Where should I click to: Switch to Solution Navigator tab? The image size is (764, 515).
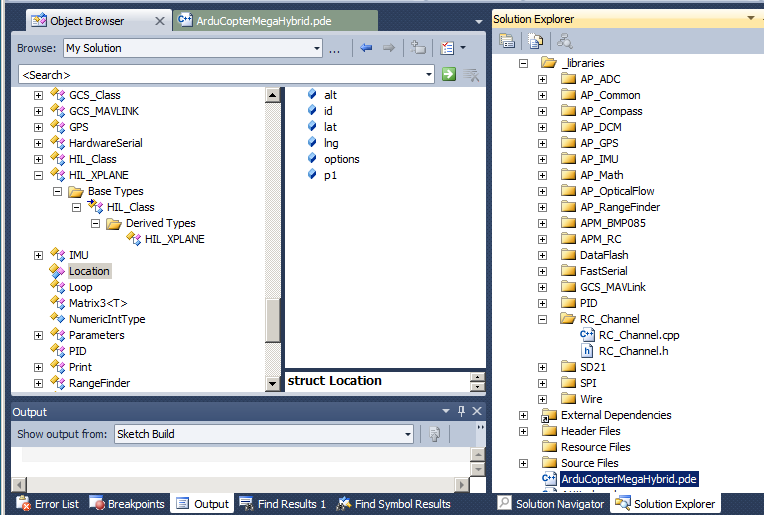[x=550, y=504]
